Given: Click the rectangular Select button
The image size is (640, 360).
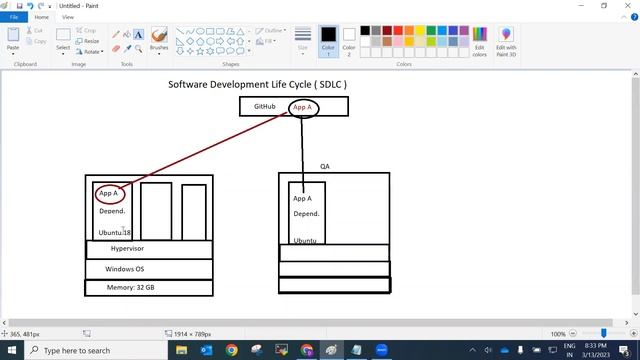Looking at the screenshot, I should tap(63, 39).
